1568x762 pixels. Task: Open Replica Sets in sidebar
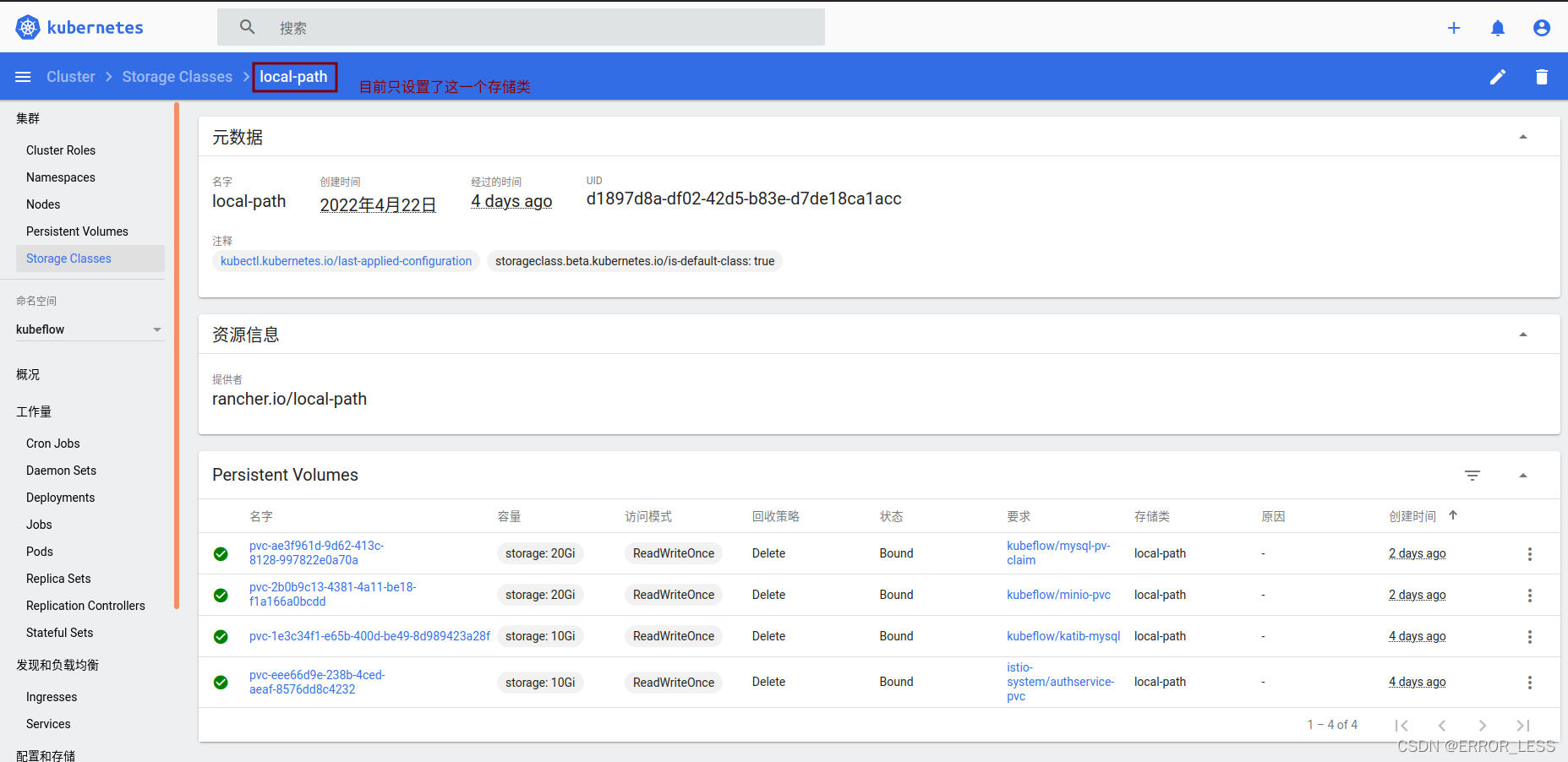(58, 579)
